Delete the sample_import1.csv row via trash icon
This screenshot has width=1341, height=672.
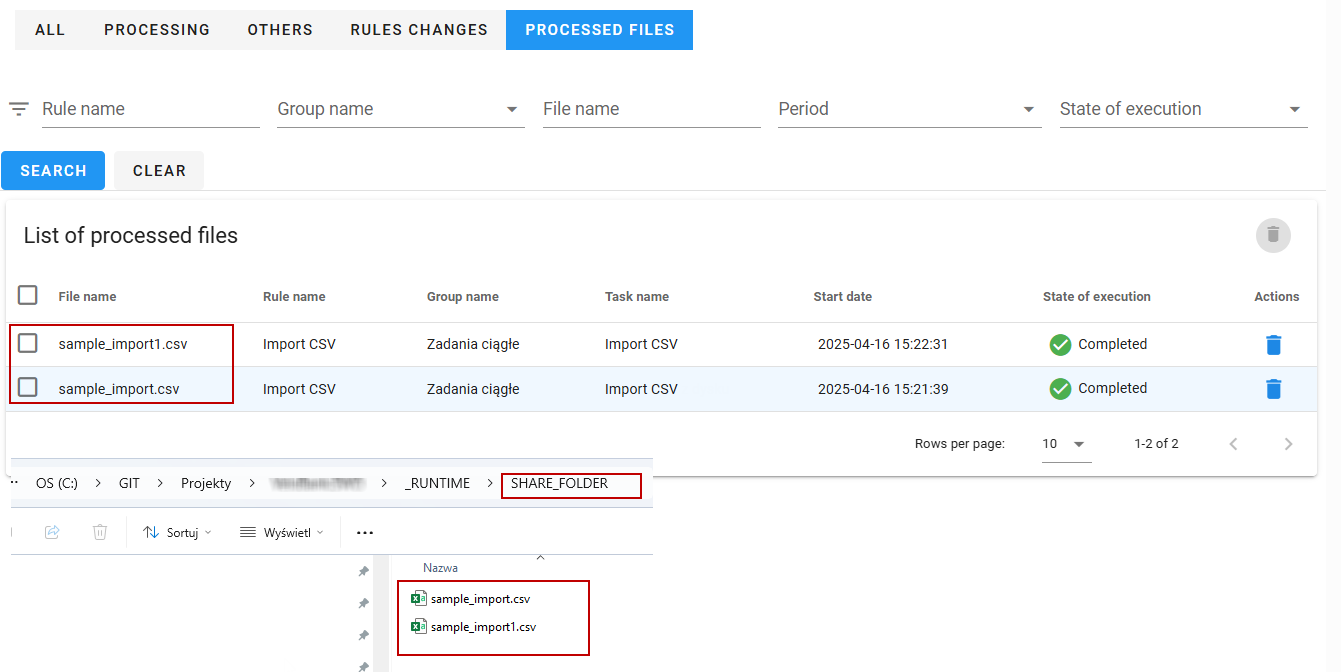point(1273,345)
